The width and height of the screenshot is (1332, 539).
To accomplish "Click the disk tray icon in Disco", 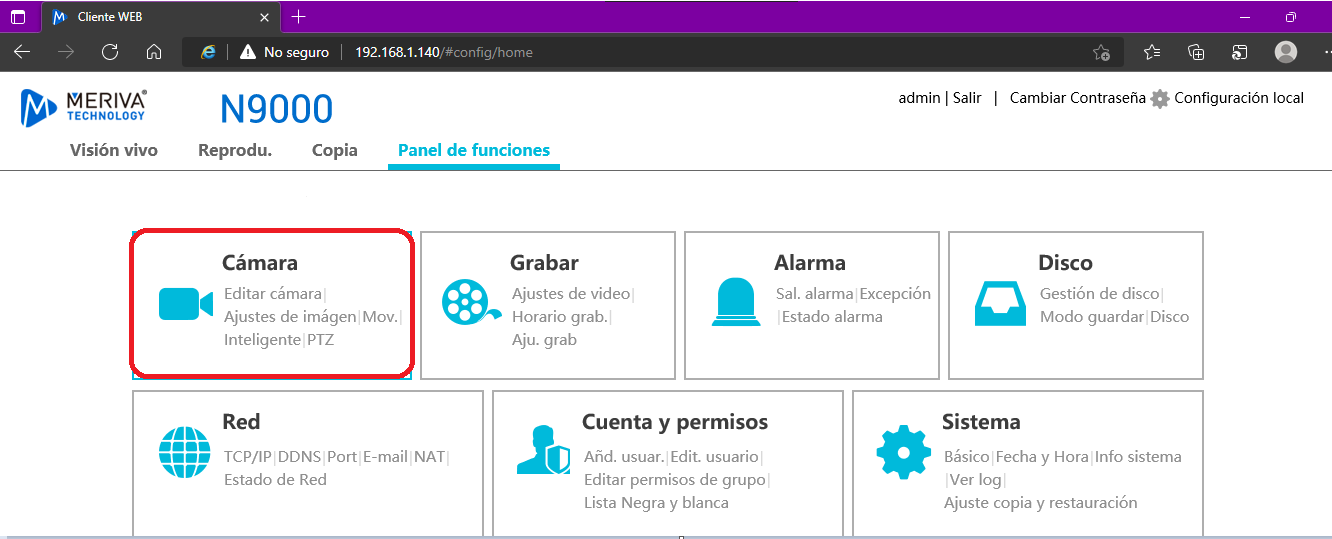I will (x=1000, y=303).
